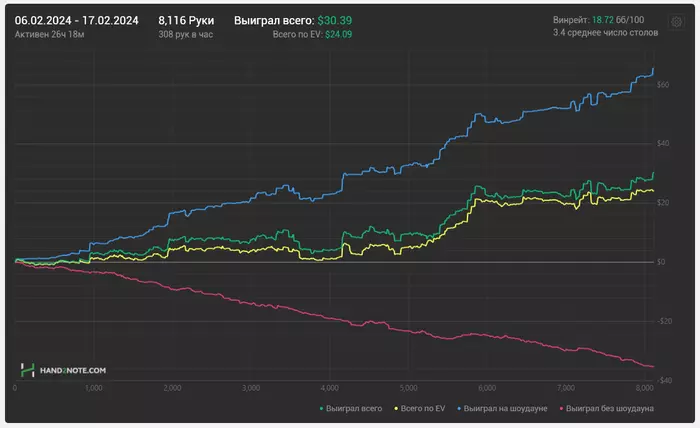Click the date range 06.02.2024 - 17.02.2024

[78, 20]
